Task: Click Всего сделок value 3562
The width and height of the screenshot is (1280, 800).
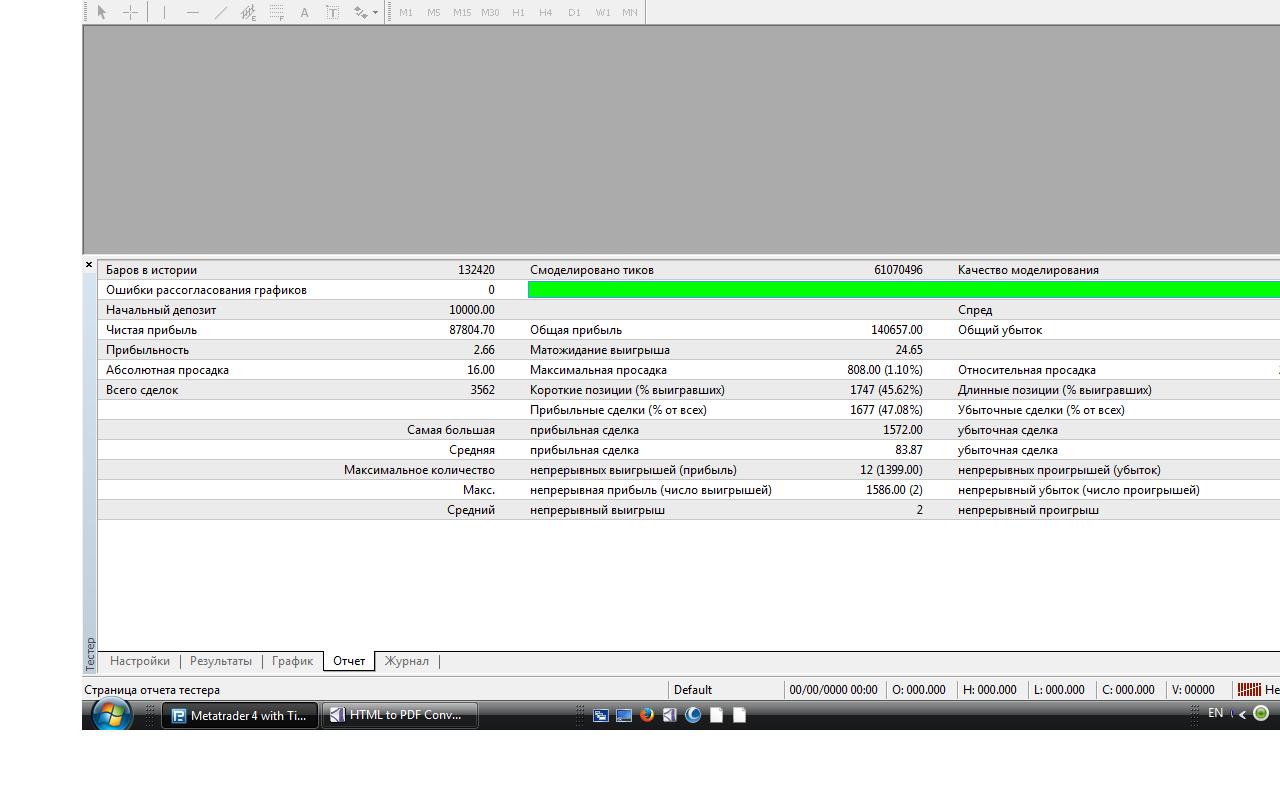Action: 482,390
